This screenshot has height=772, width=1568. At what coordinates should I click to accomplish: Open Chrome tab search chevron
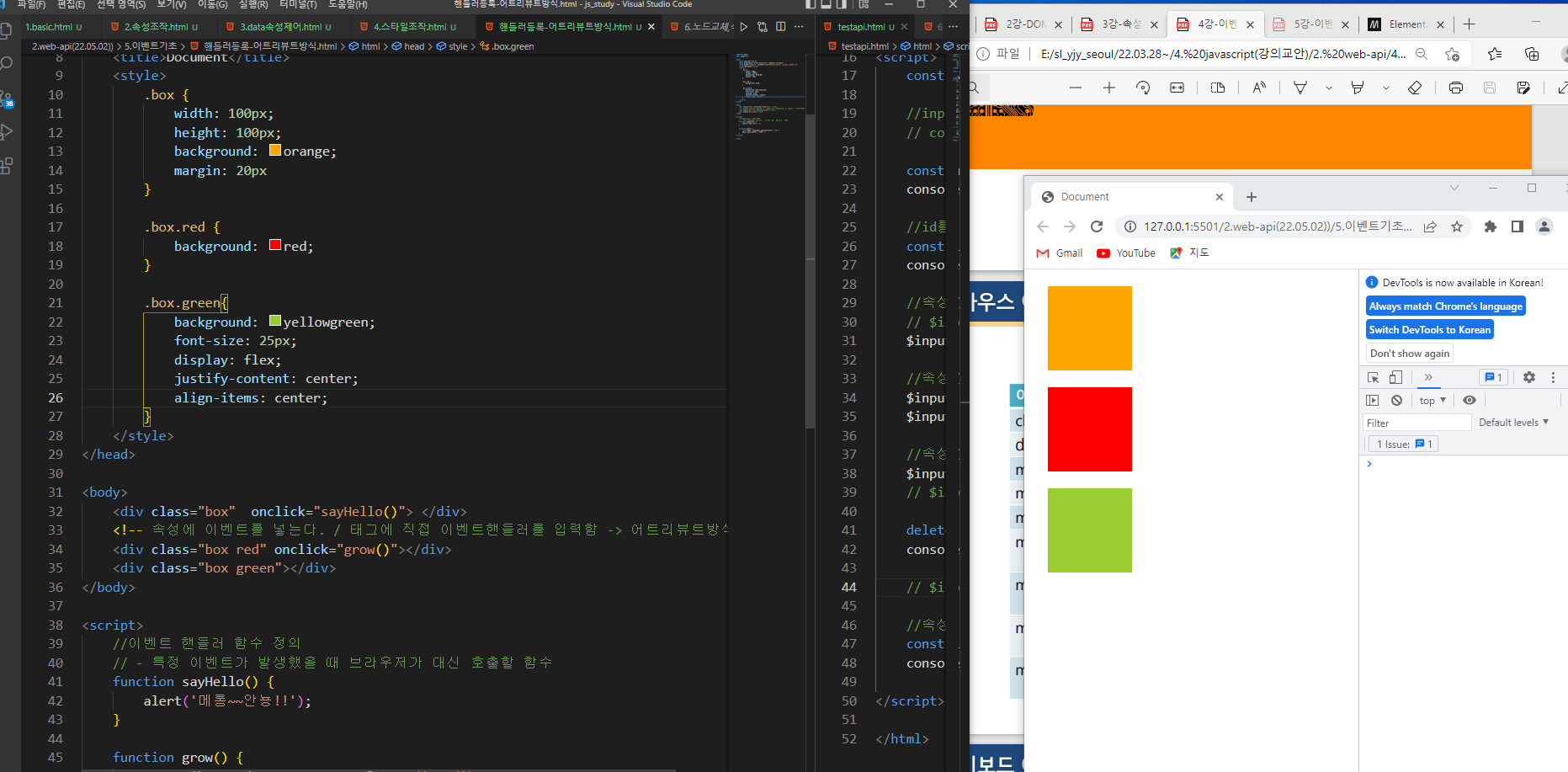pos(1454,188)
